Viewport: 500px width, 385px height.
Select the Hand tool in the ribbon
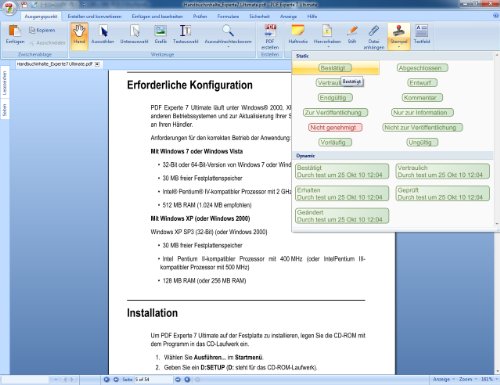pos(79,36)
